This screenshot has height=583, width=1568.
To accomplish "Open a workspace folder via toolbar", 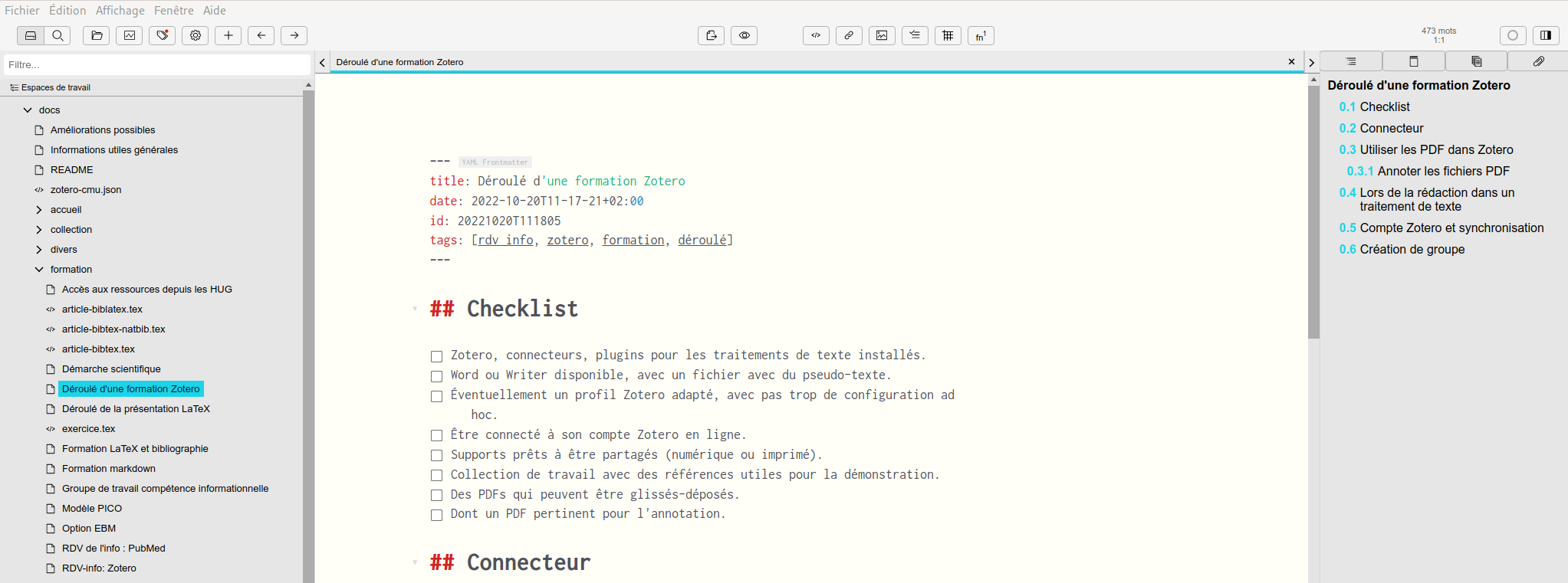I will pos(97,35).
